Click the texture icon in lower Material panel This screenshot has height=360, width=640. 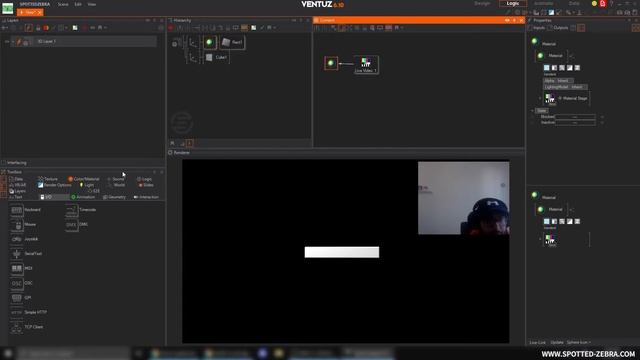[x=550, y=239]
